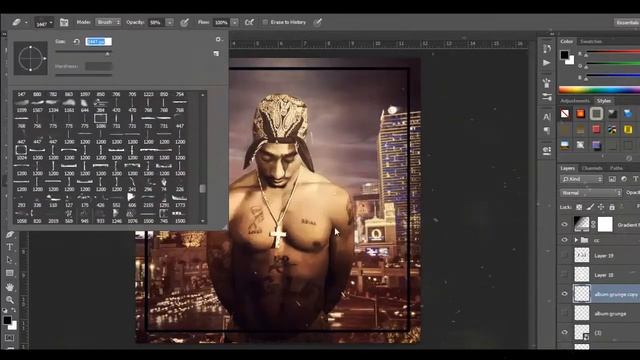Screen dimensions: 640x360
Task: Select the Path Selection tool
Action: coord(10,260)
